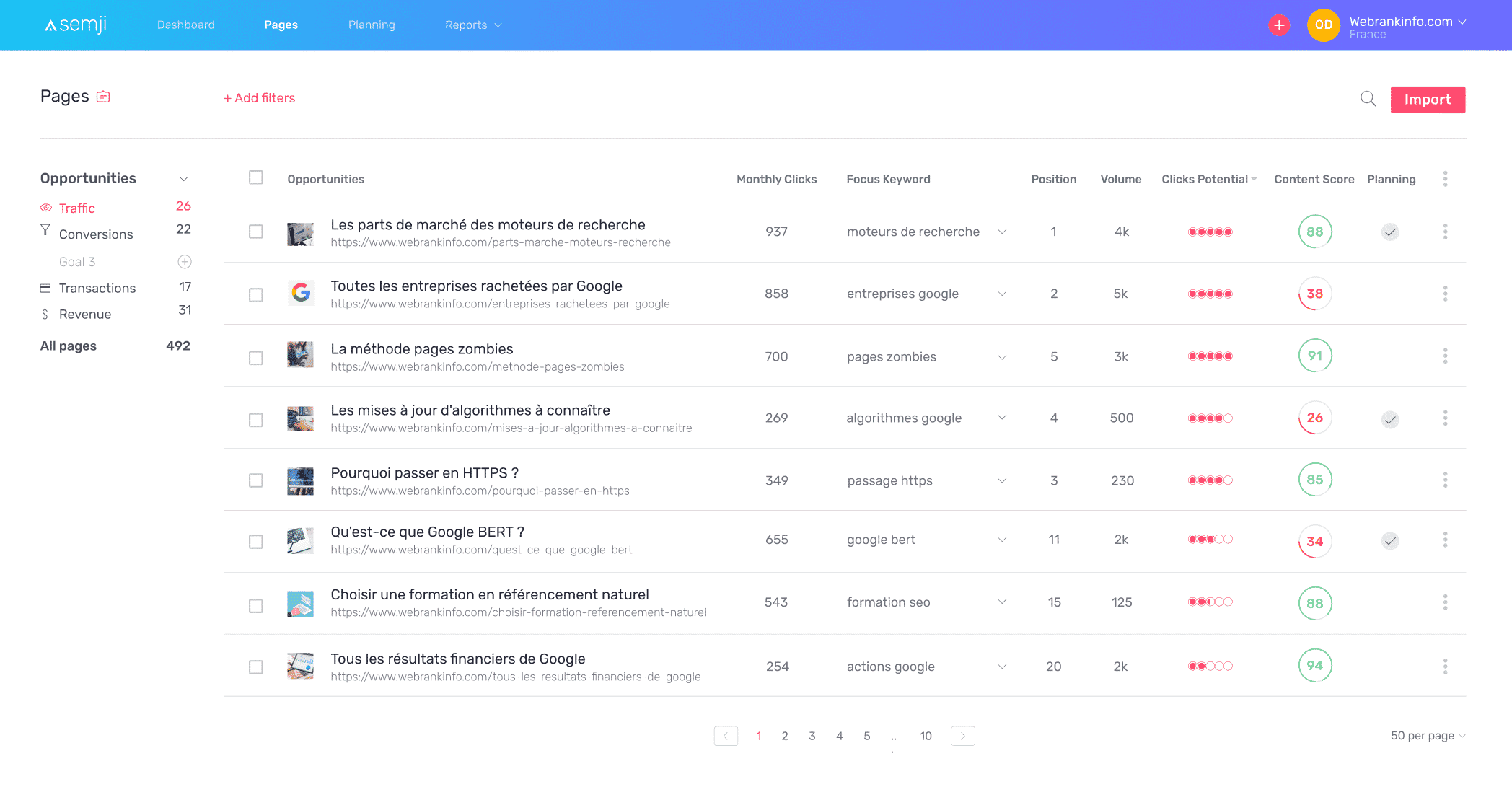
Task: Click the Import button
Action: [x=1428, y=100]
